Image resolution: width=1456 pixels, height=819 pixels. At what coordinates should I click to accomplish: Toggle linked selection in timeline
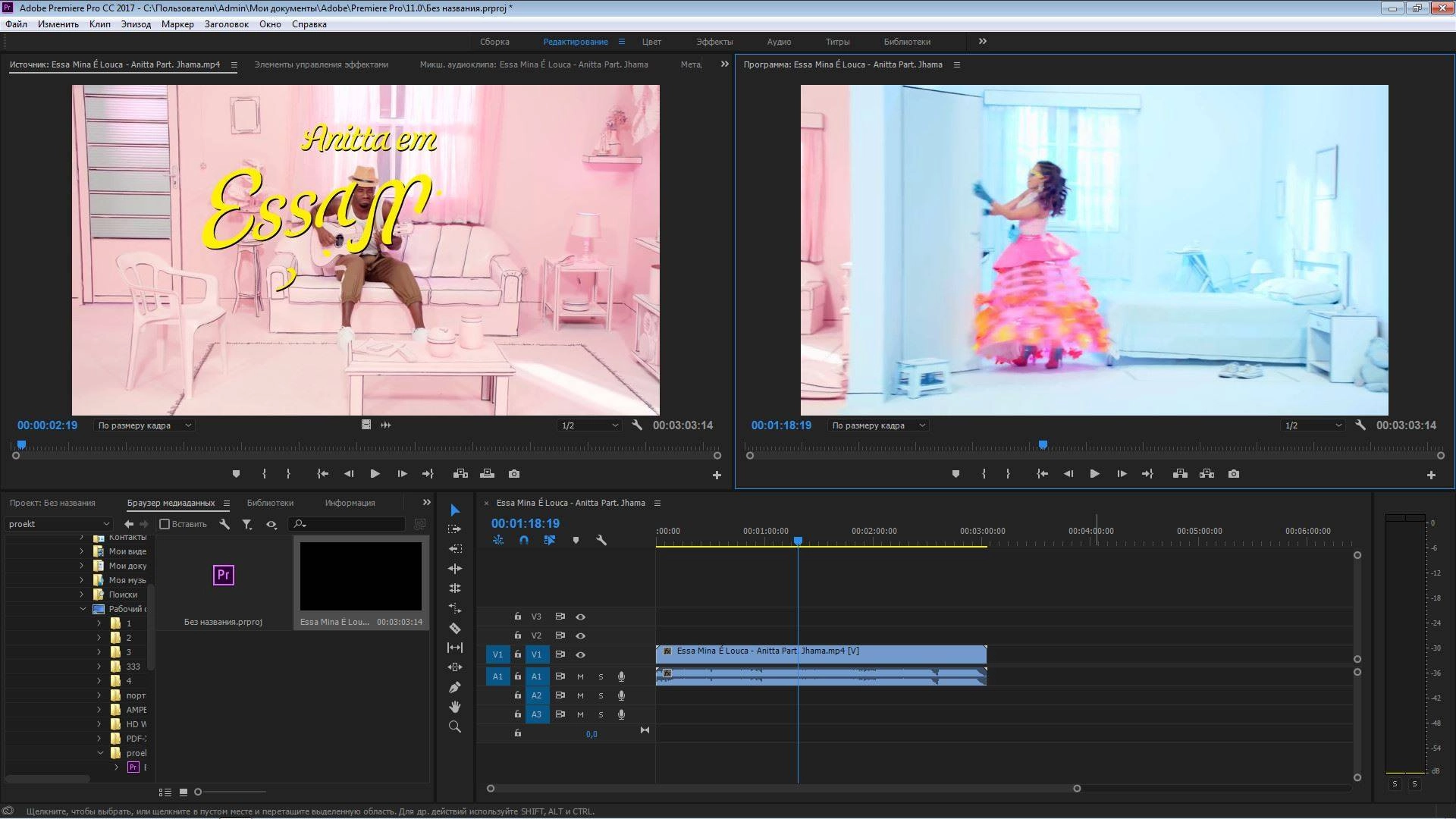(x=550, y=540)
